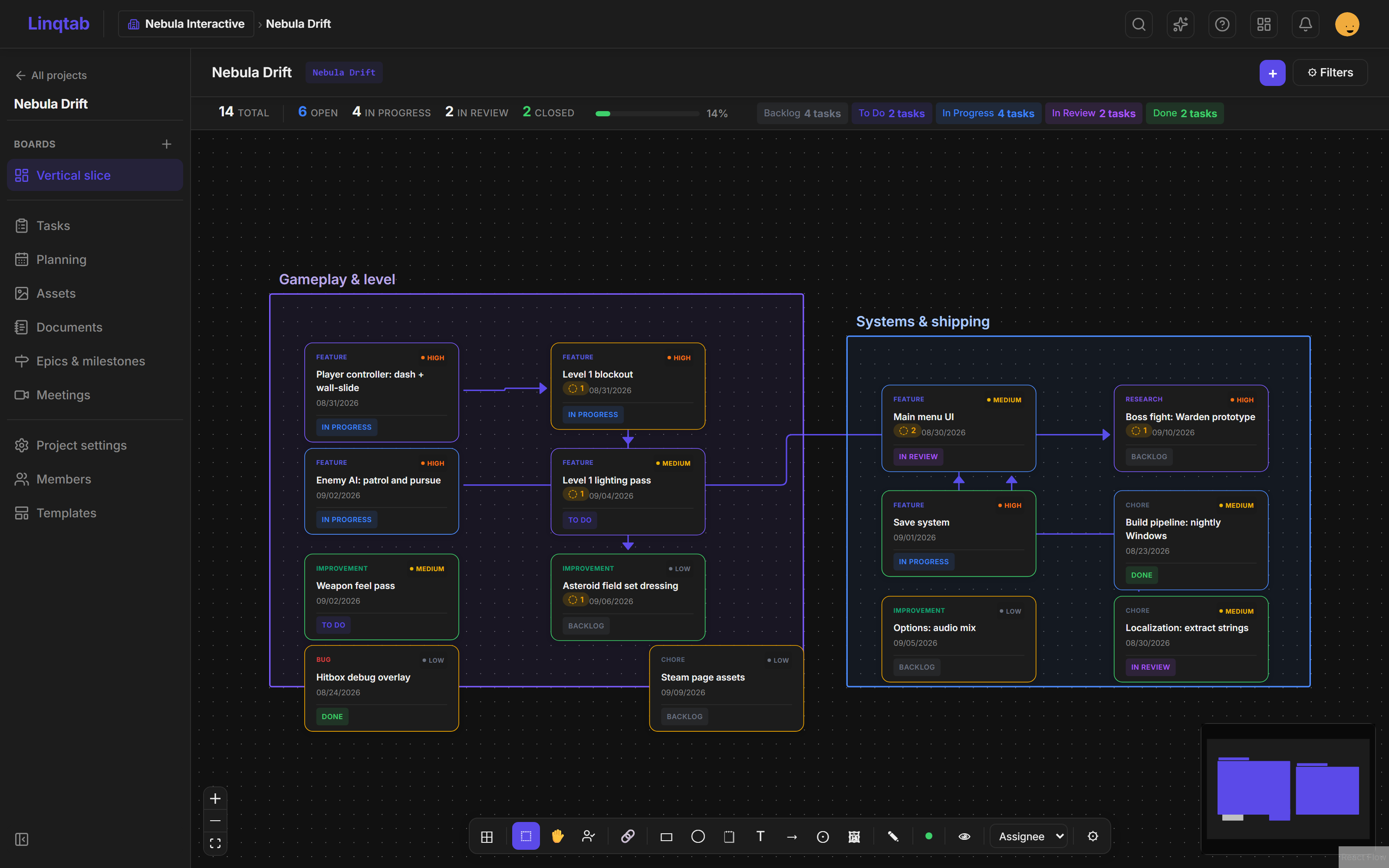Filter by In Review 2 tasks chip
The height and width of the screenshot is (868, 1389).
tap(1093, 113)
